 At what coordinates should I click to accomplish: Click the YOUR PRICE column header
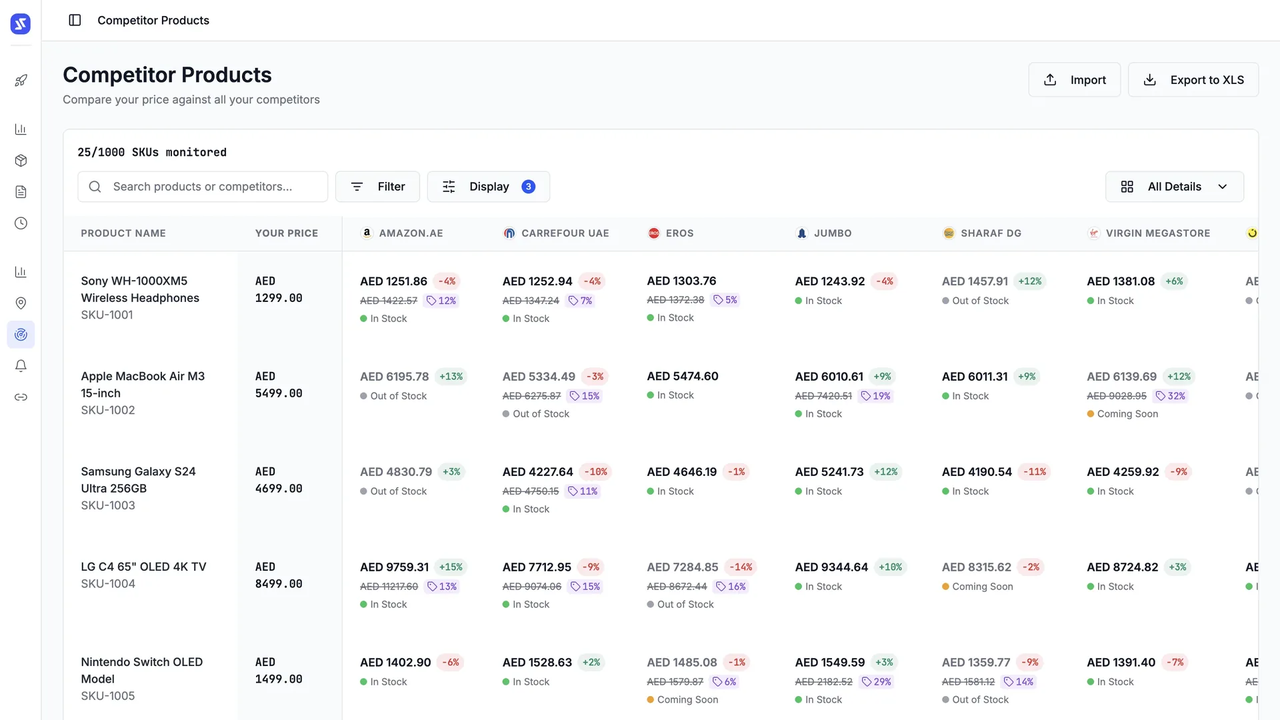286,233
